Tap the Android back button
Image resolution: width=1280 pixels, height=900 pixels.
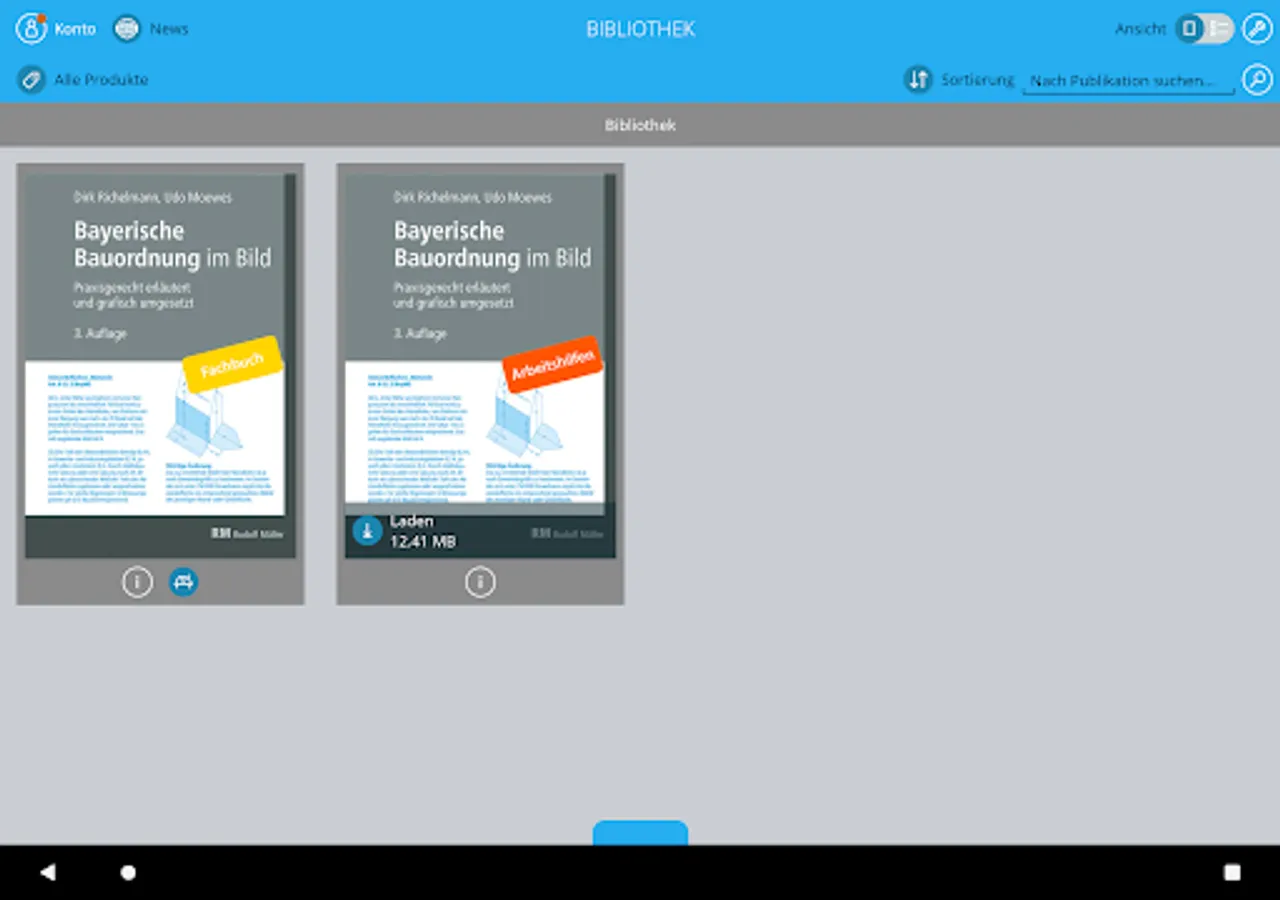pos(47,872)
